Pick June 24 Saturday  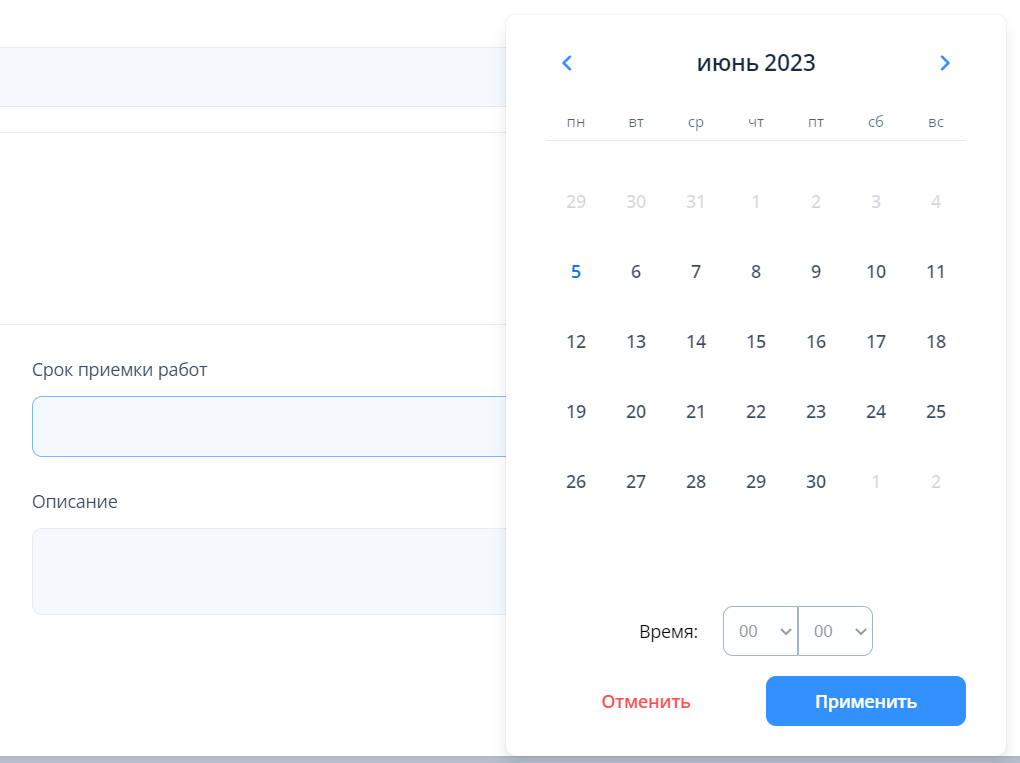click(x=876, y=412)
